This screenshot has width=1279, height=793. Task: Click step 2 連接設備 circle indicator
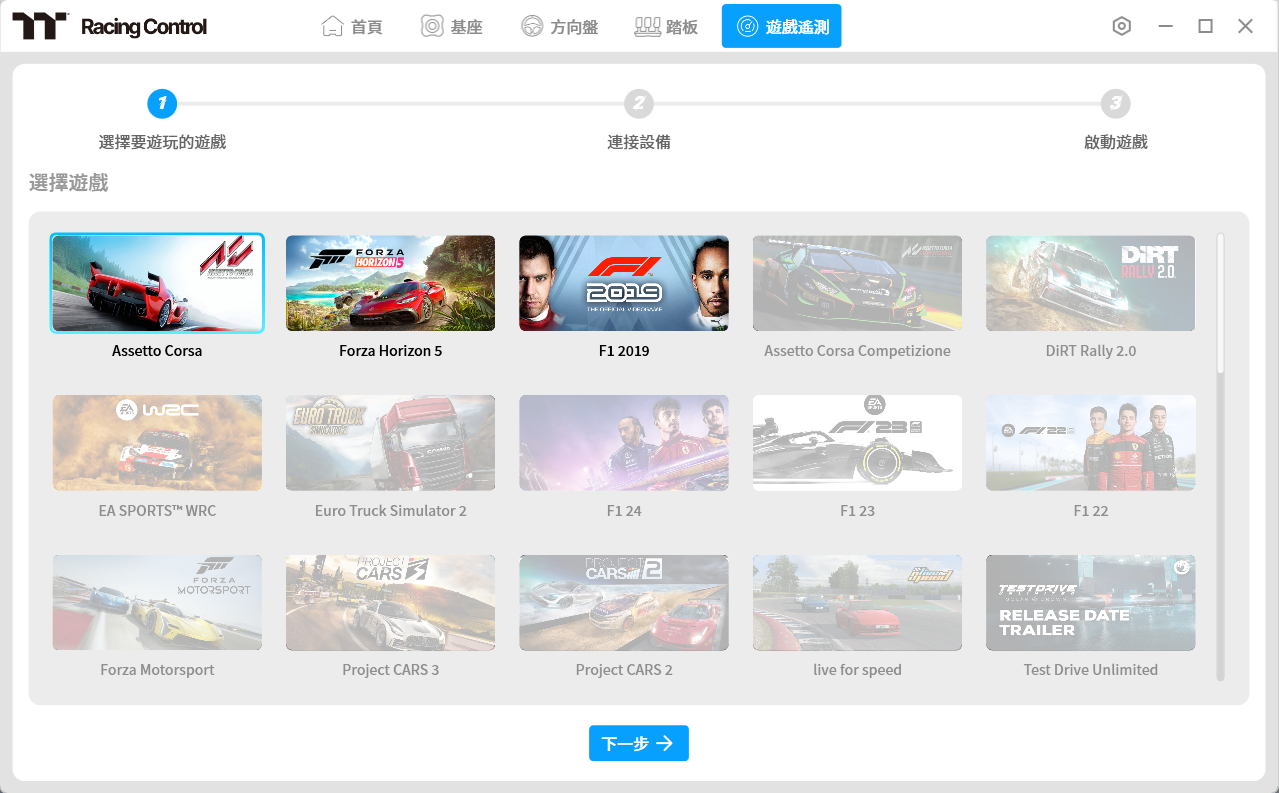point(639,103)
